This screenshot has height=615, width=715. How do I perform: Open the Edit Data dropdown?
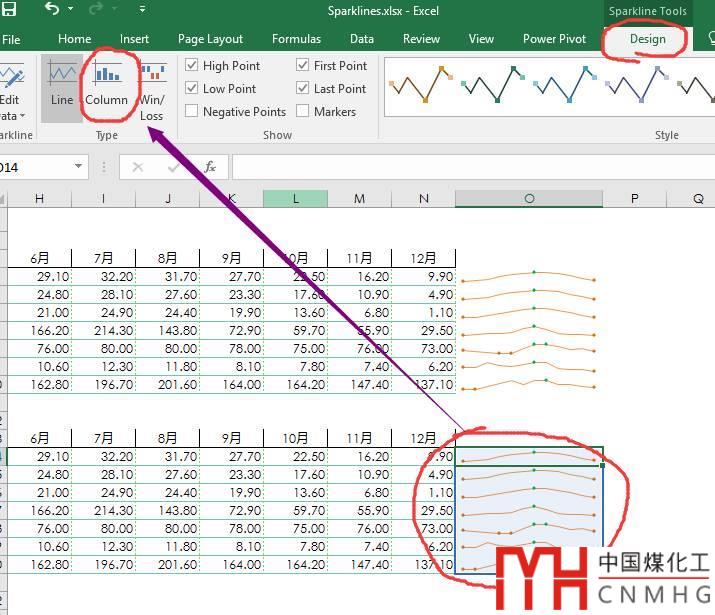[12, 108]
